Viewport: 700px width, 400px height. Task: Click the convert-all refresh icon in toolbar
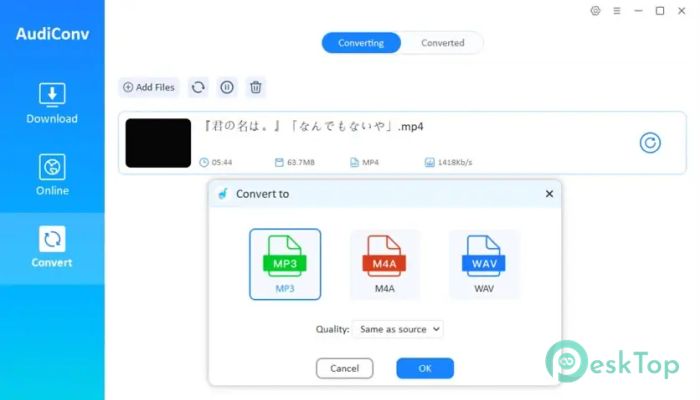click(x=198, y=87)
